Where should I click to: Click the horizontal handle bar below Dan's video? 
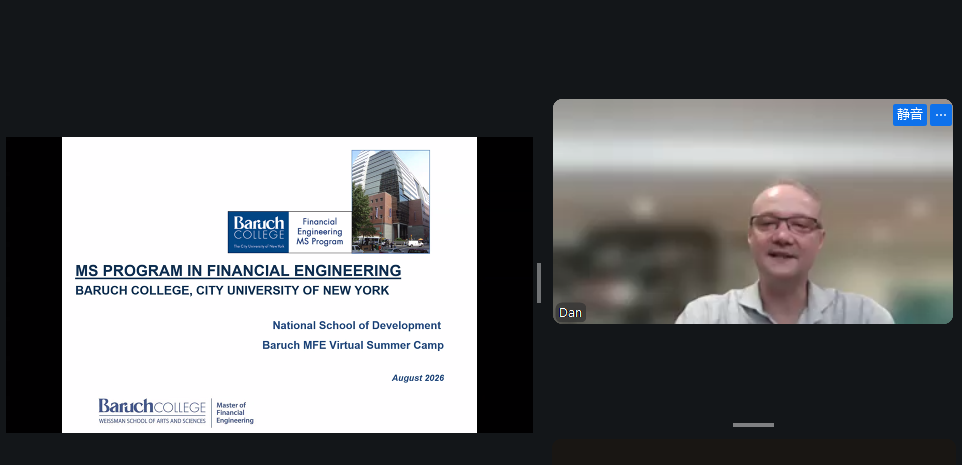pyautogui.click(x=753, y=425)
